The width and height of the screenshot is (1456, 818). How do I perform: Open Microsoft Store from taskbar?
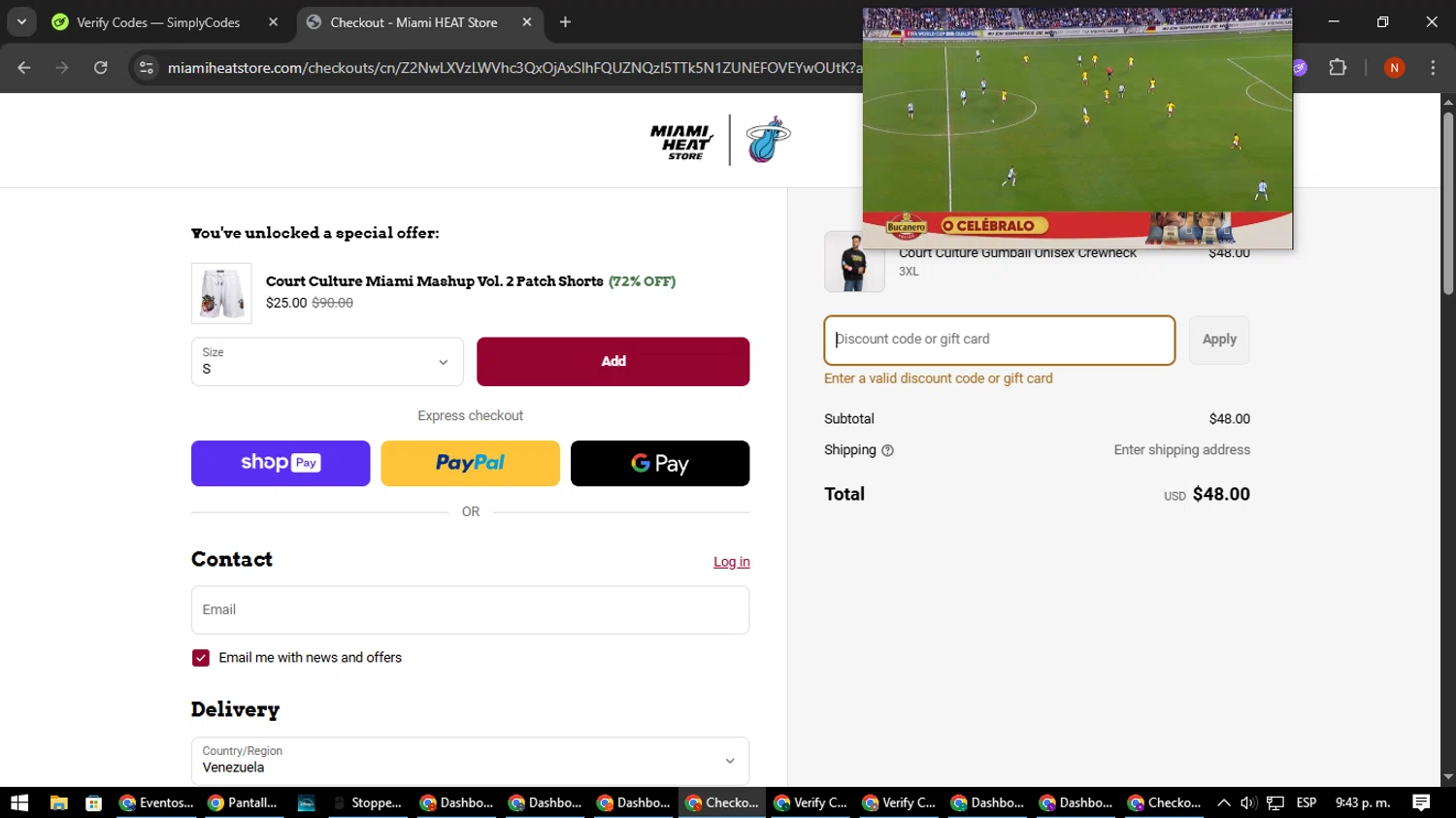pyautogui.click(x=93, y=802)
